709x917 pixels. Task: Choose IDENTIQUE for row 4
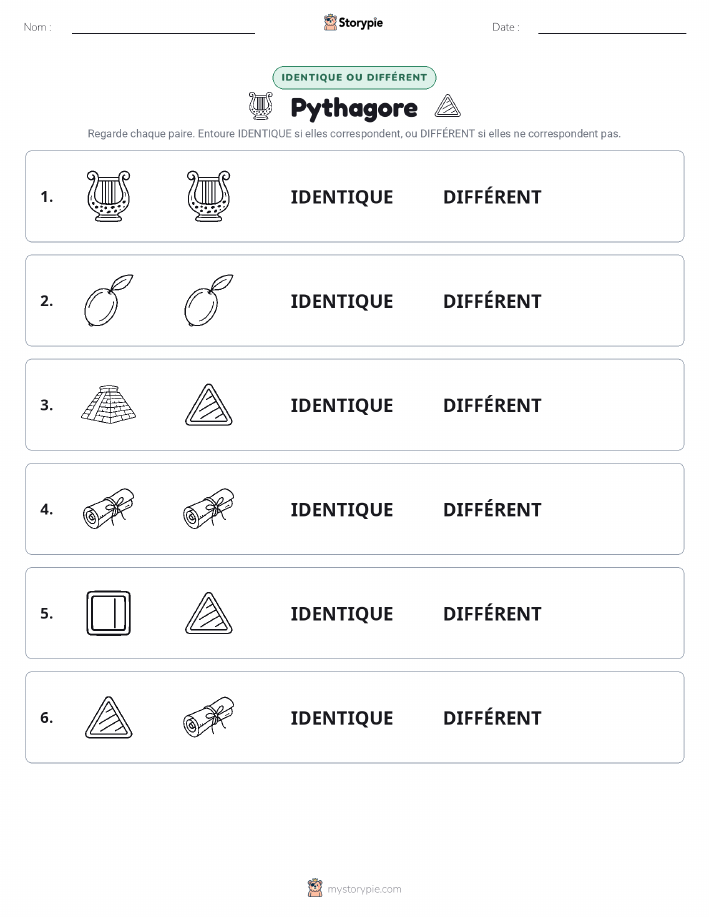[342, 509]
